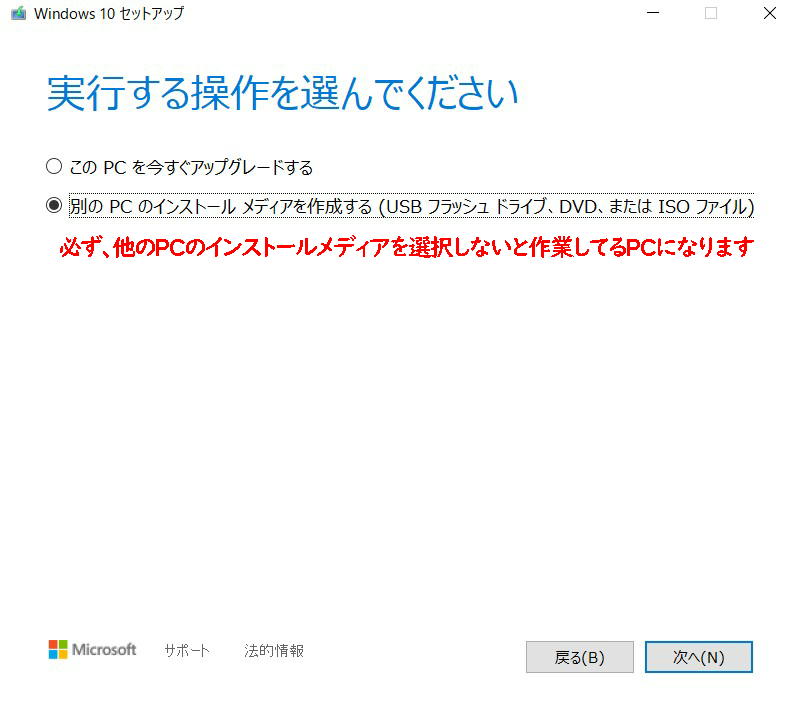Click the Windows 10 setup title icon
The height and width of the screenshot is (702, 800).
point(18,13)
